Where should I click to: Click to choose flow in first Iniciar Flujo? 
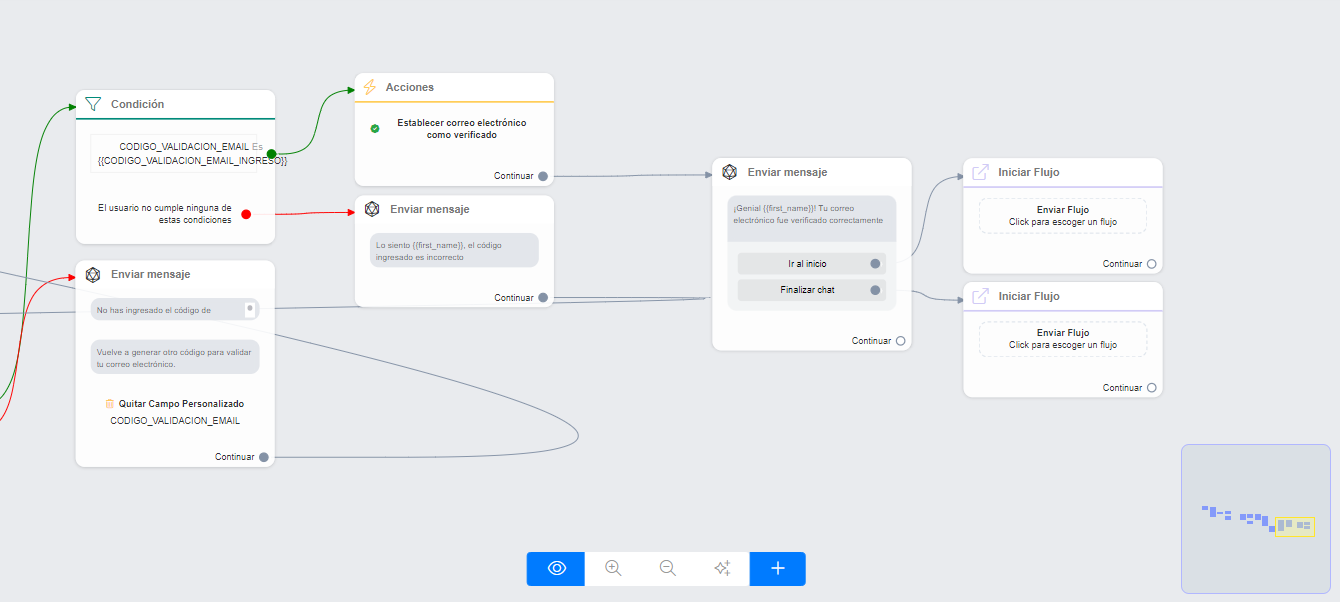pos(1062,216)
